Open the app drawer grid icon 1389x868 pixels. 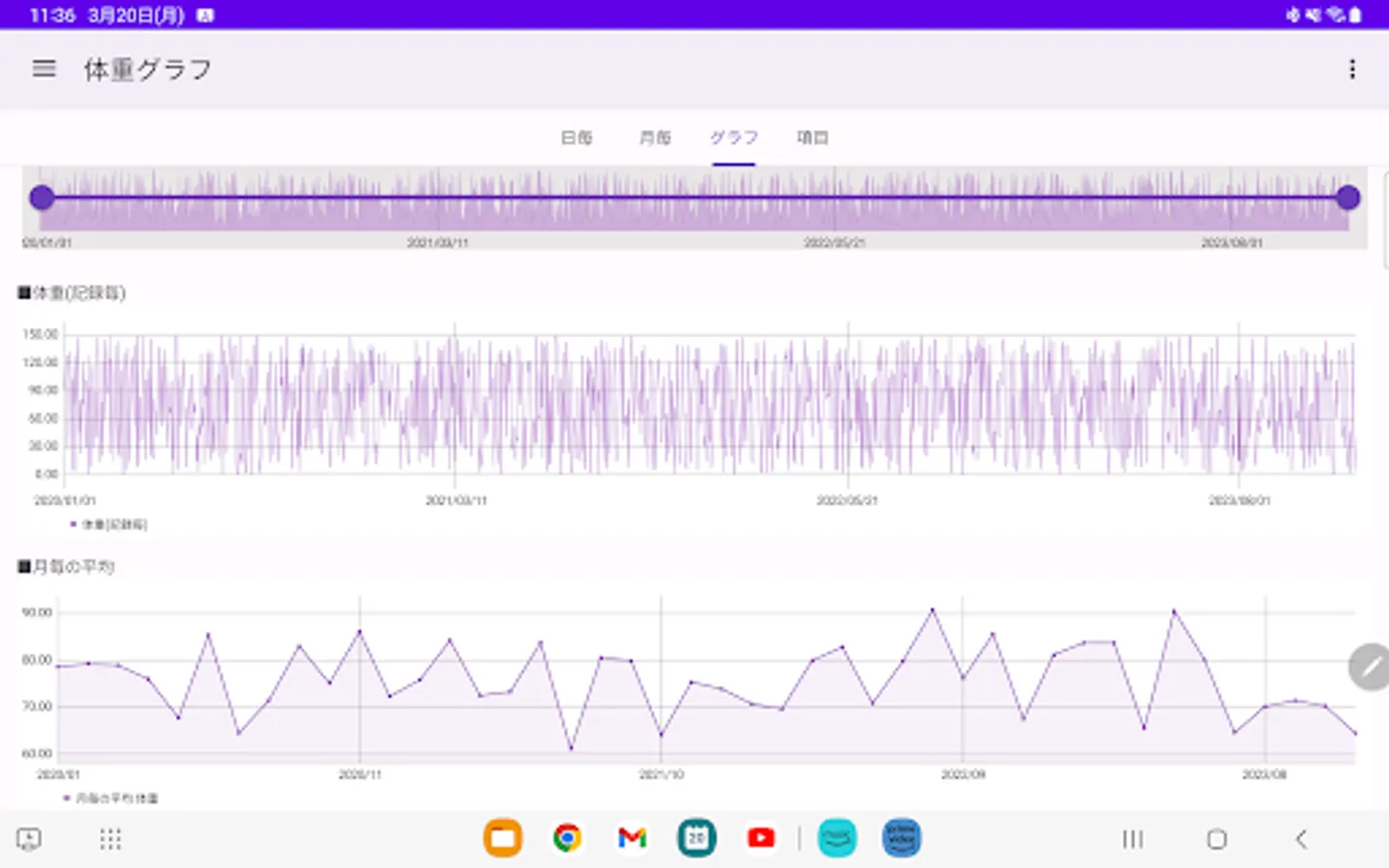point(111,839)
